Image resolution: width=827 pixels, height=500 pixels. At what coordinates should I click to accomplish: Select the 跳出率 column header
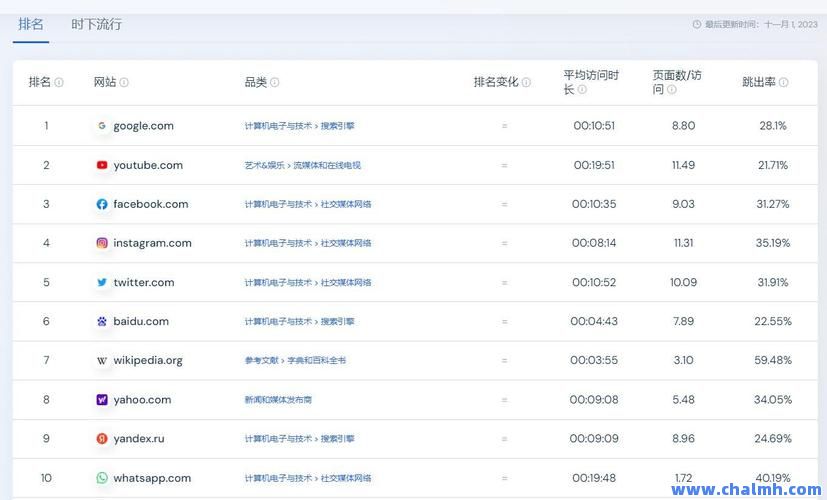tap(759, 82)
